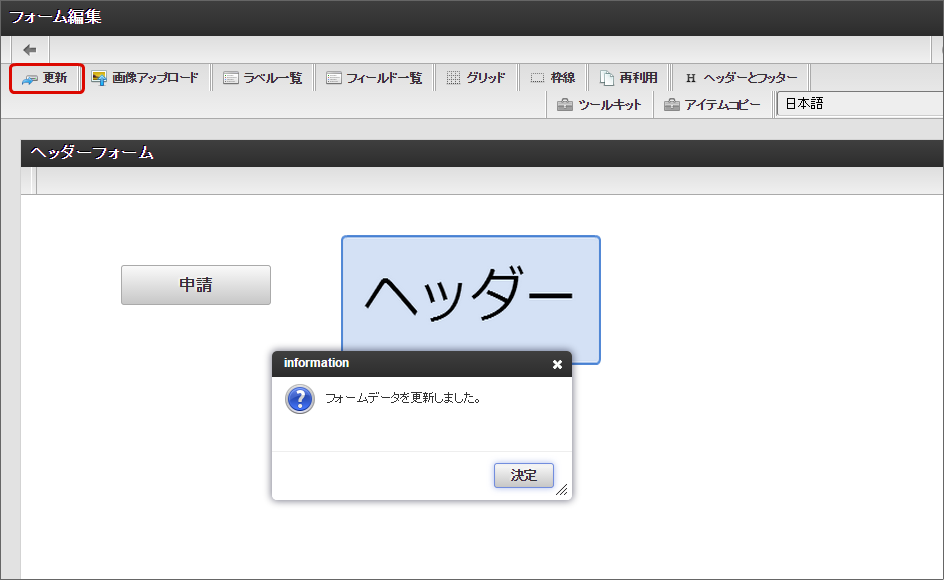Open the ラベル一覧 label list
The width and height of the screenshot is (944, 580).
tap(263, 76)
